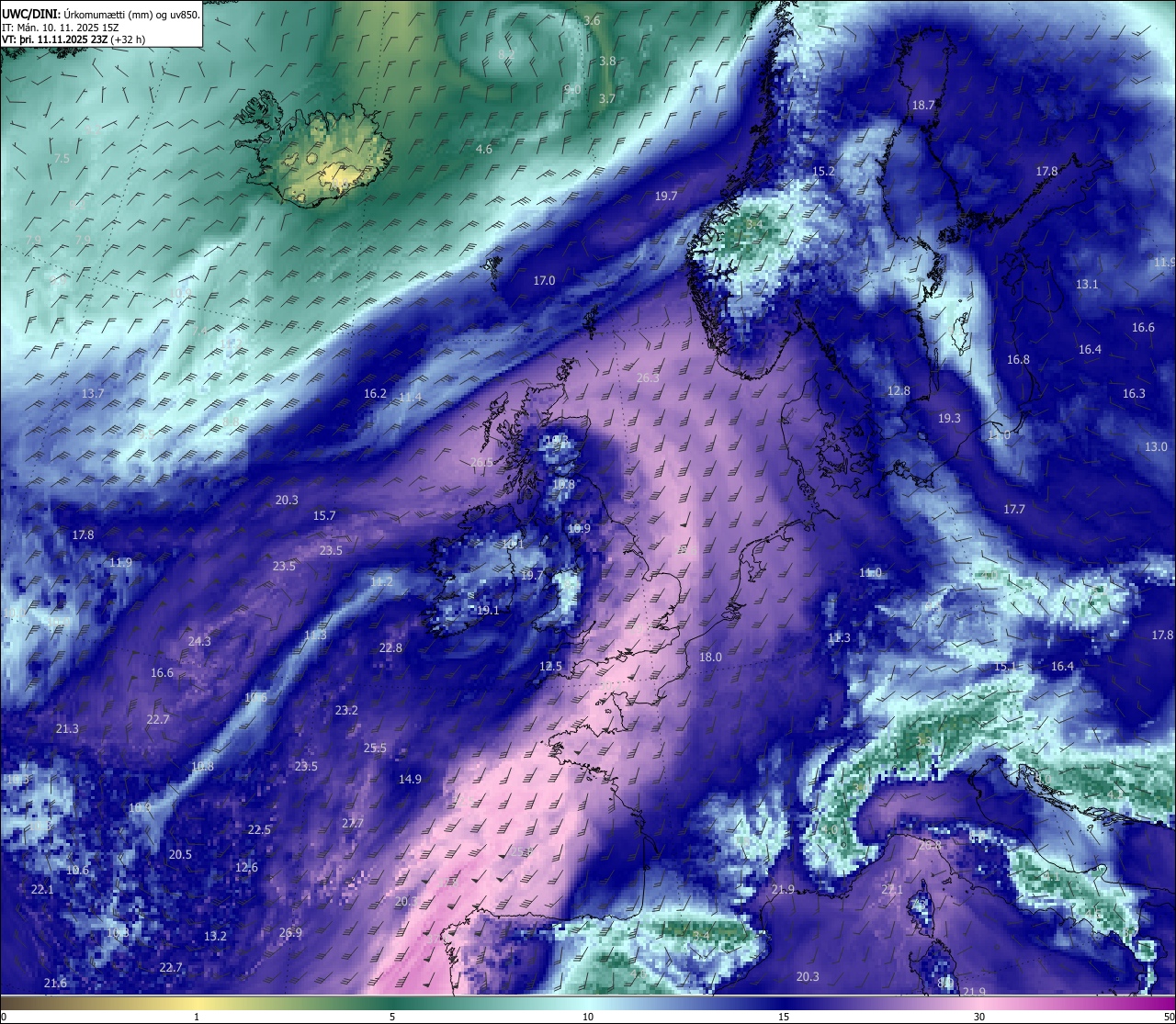Screen dimensions: 1176x1024
Task: Click the map value '19.3'
Action: pyautogui.click(x=949, y=418)
